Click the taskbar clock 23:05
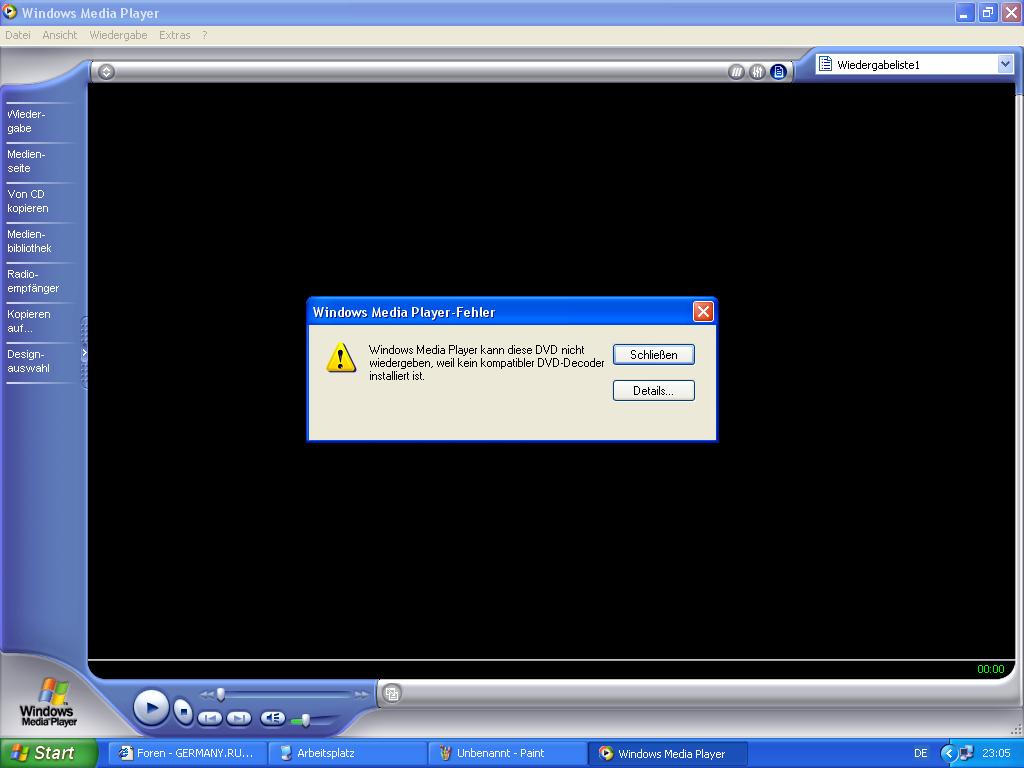Screen dimensions: 1024x768 tap(997, 754)
